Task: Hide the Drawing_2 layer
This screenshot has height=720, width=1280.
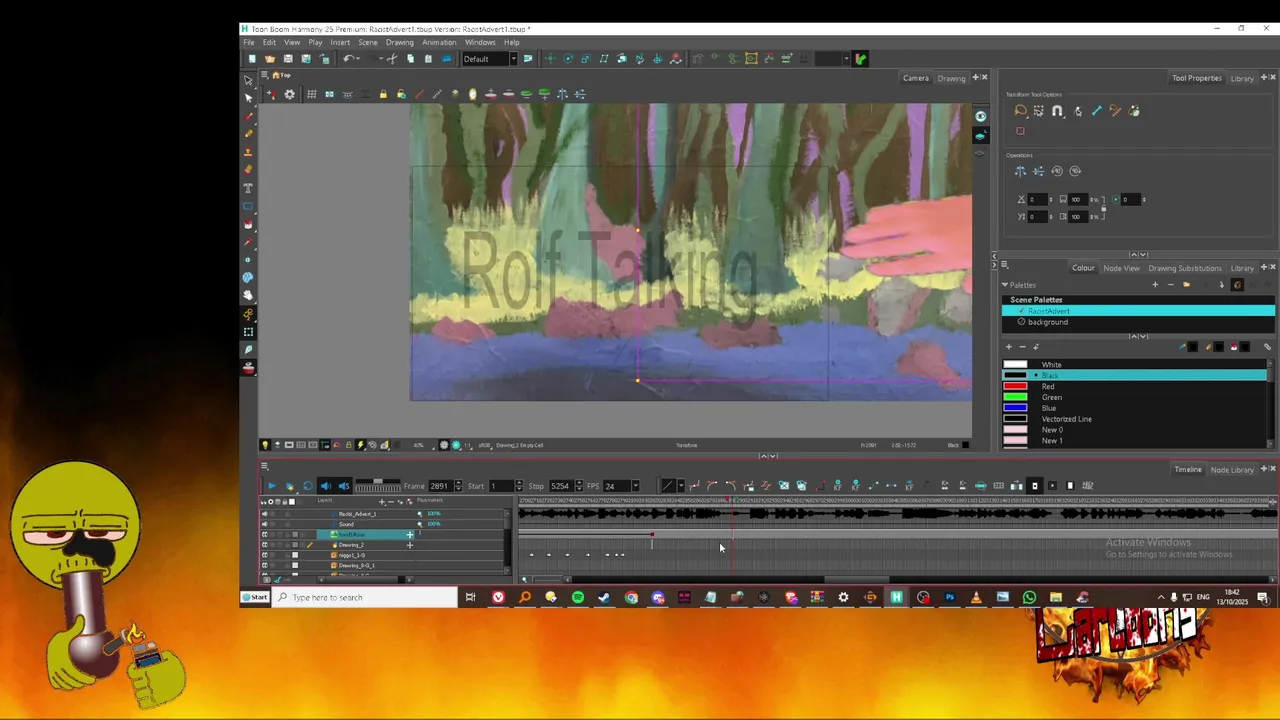Action: 265,545
